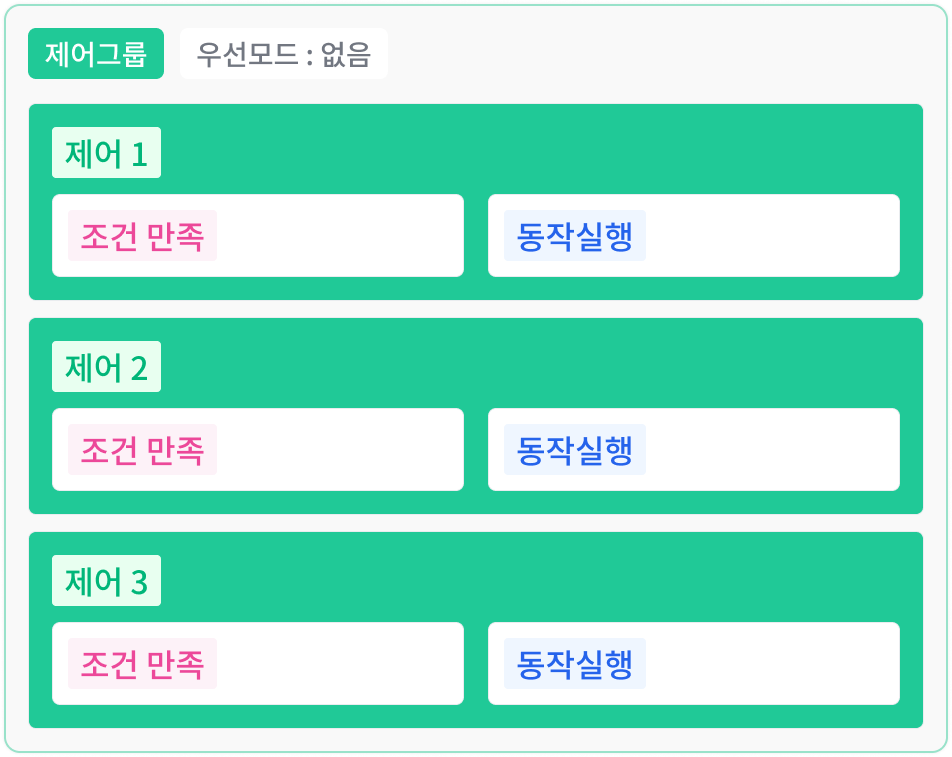Screen dimensions: 952x757
Task: Select the 제어 3 label tag
Action: click(106, 580)
